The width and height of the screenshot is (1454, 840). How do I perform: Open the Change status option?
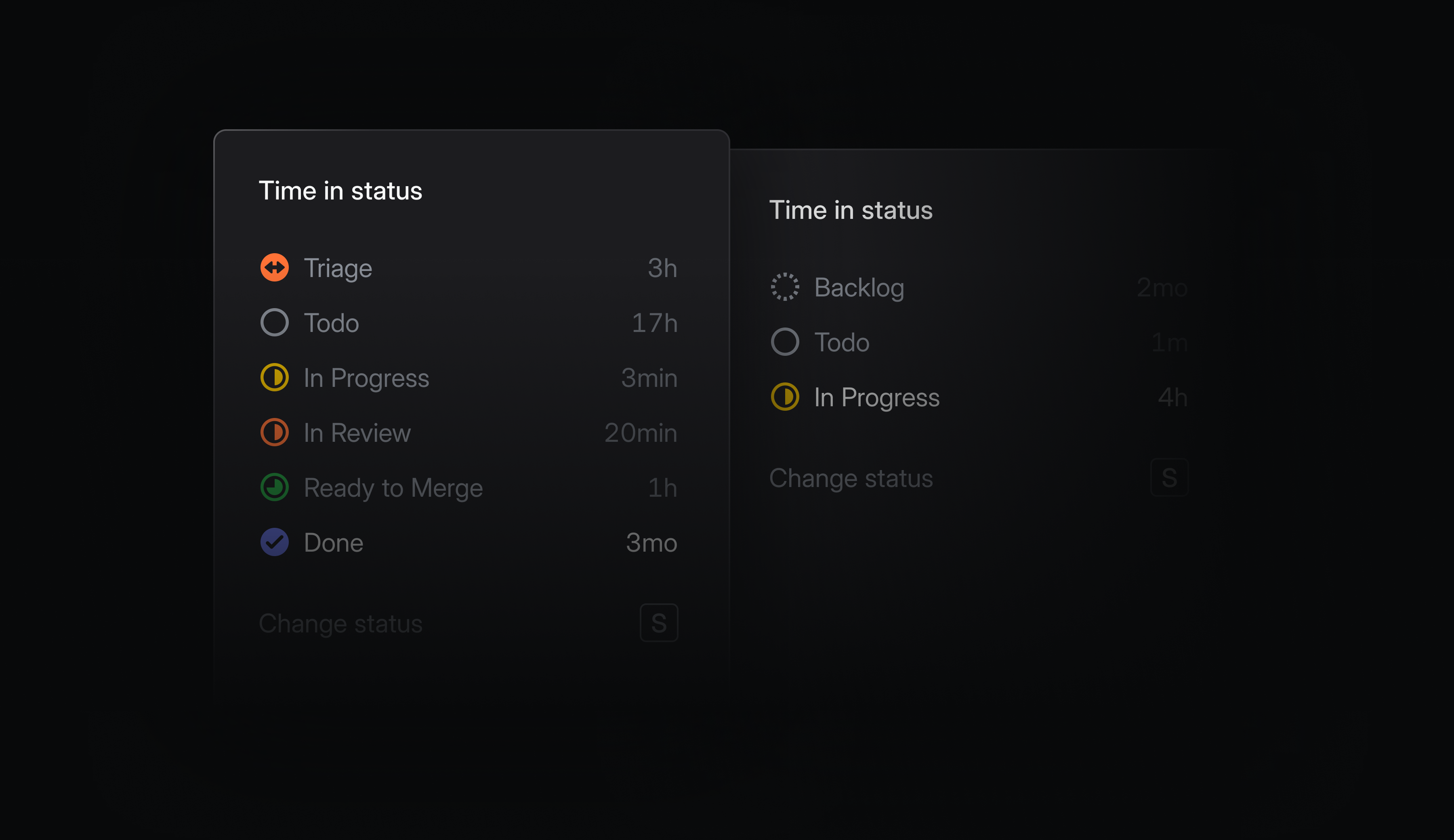point(341,623)
